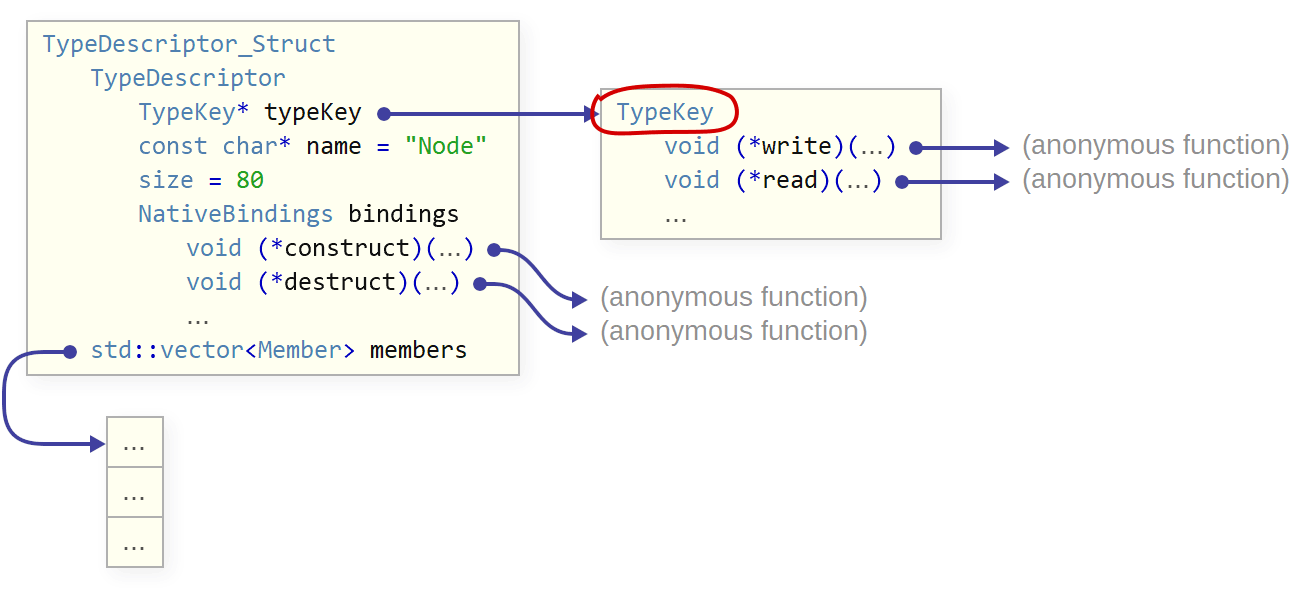Viewport: 1300px width, 600px height.
Task: Click the anonymous function label for write
Action: point(1155,146)
